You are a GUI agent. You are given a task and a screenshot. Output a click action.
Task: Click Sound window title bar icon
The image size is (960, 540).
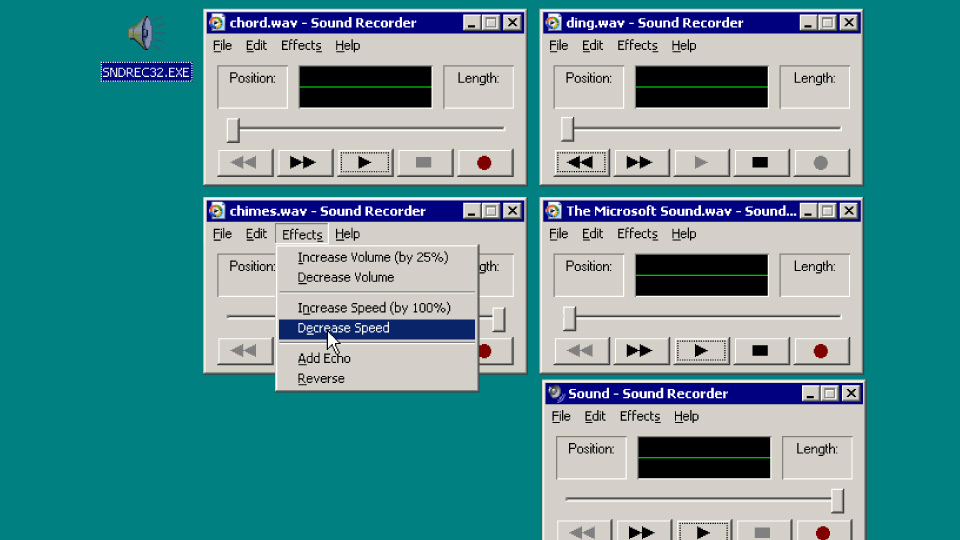(x=555, y=393)
